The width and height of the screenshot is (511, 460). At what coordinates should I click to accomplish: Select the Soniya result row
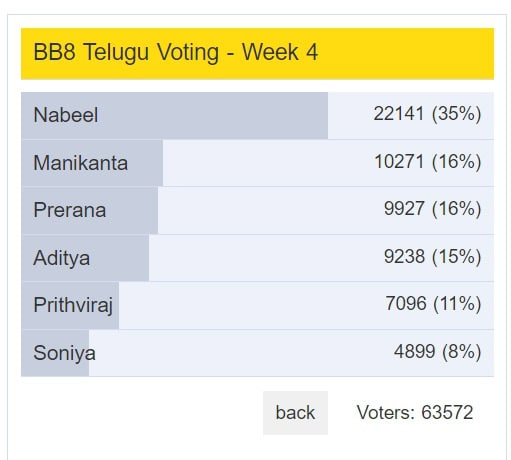[x=257, y=353]
